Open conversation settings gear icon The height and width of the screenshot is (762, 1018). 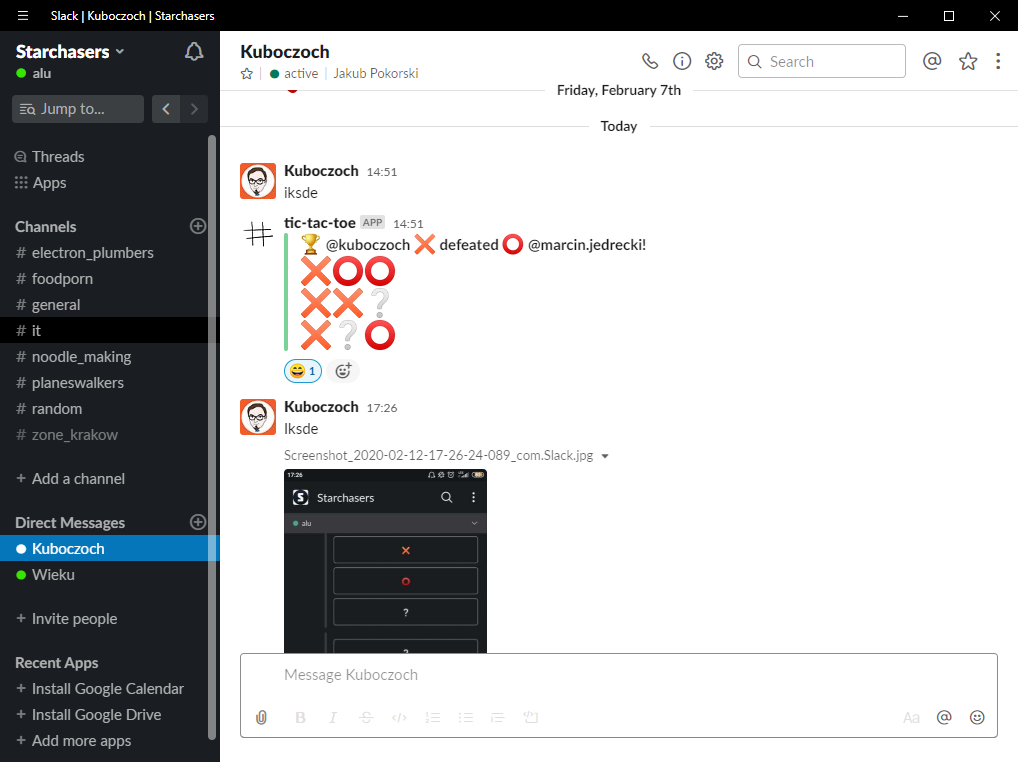pyautogui.click(x=714, y=61)
